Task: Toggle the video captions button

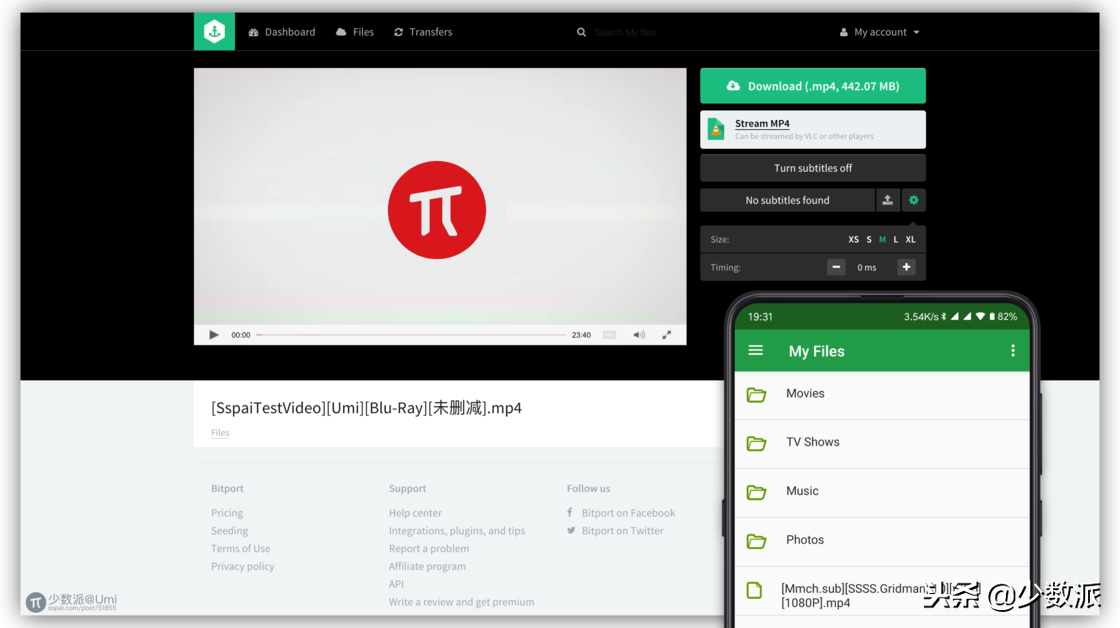Action: coord(609,334)
